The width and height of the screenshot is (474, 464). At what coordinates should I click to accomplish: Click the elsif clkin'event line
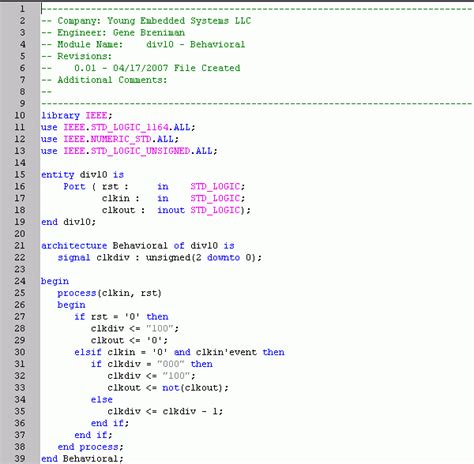[179, 352]
